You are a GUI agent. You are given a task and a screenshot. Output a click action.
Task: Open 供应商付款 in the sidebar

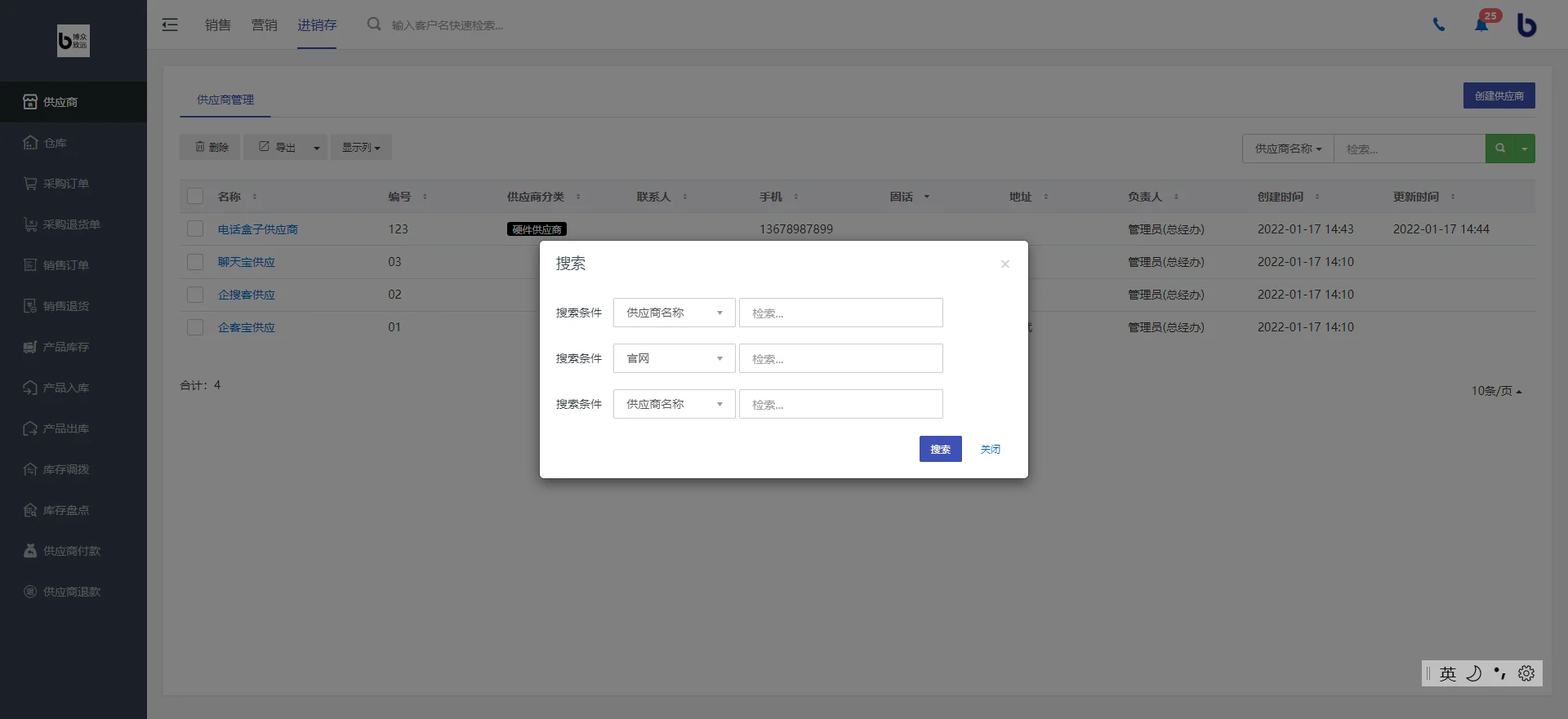[73, 551]
